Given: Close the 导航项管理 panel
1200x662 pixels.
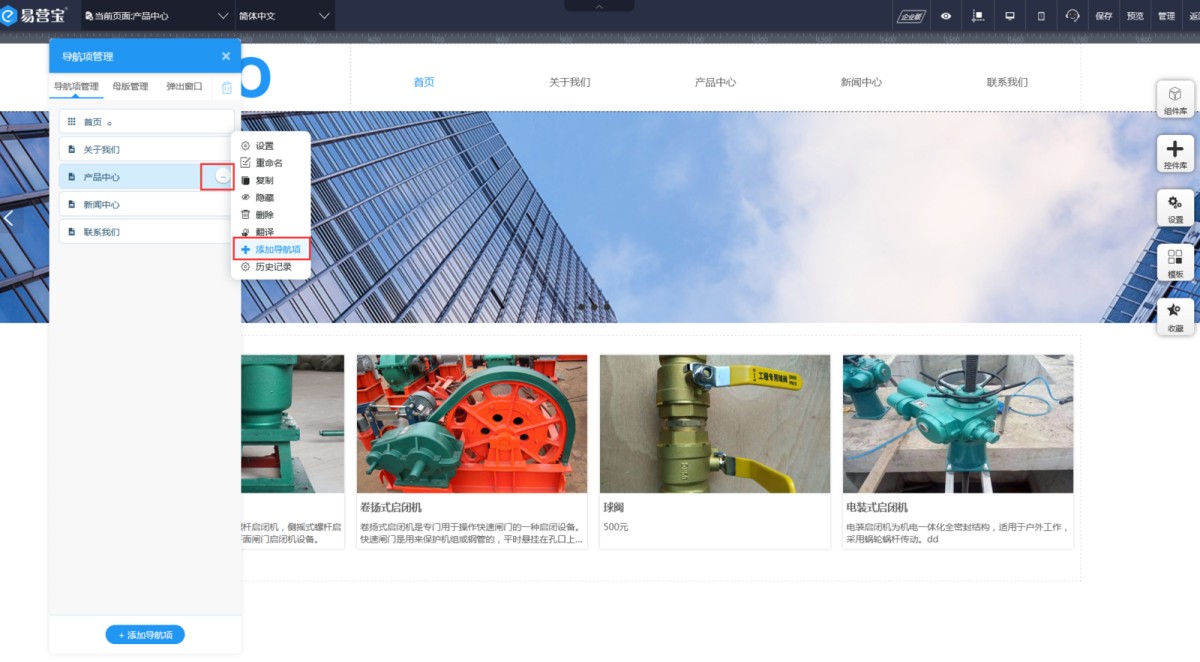Looking at the screenshot, I should [x=226, y=56].
